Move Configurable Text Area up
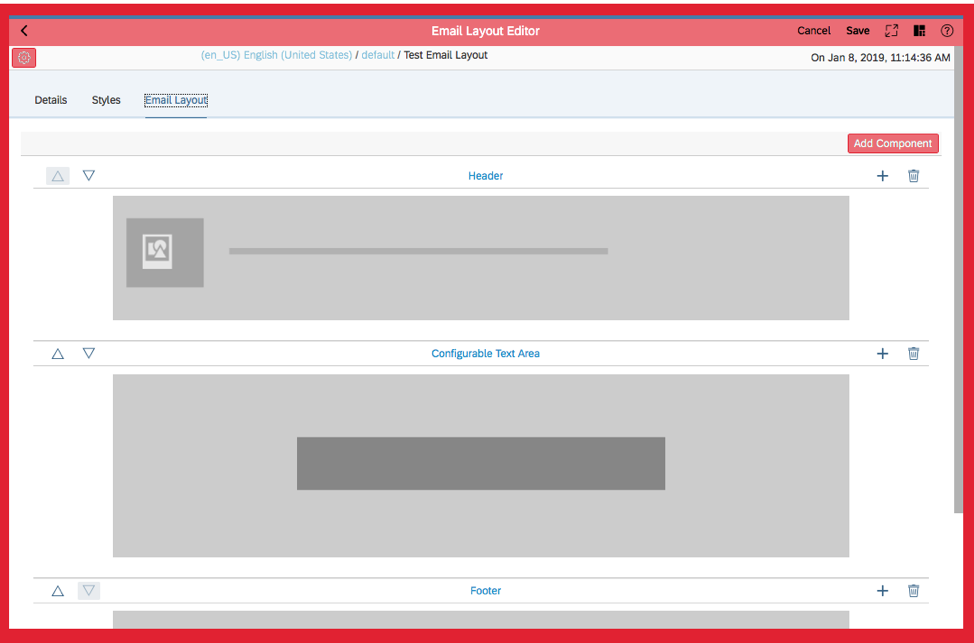This screenshot has width=974, height=643. pyautogui.click(x=58, y=354)
